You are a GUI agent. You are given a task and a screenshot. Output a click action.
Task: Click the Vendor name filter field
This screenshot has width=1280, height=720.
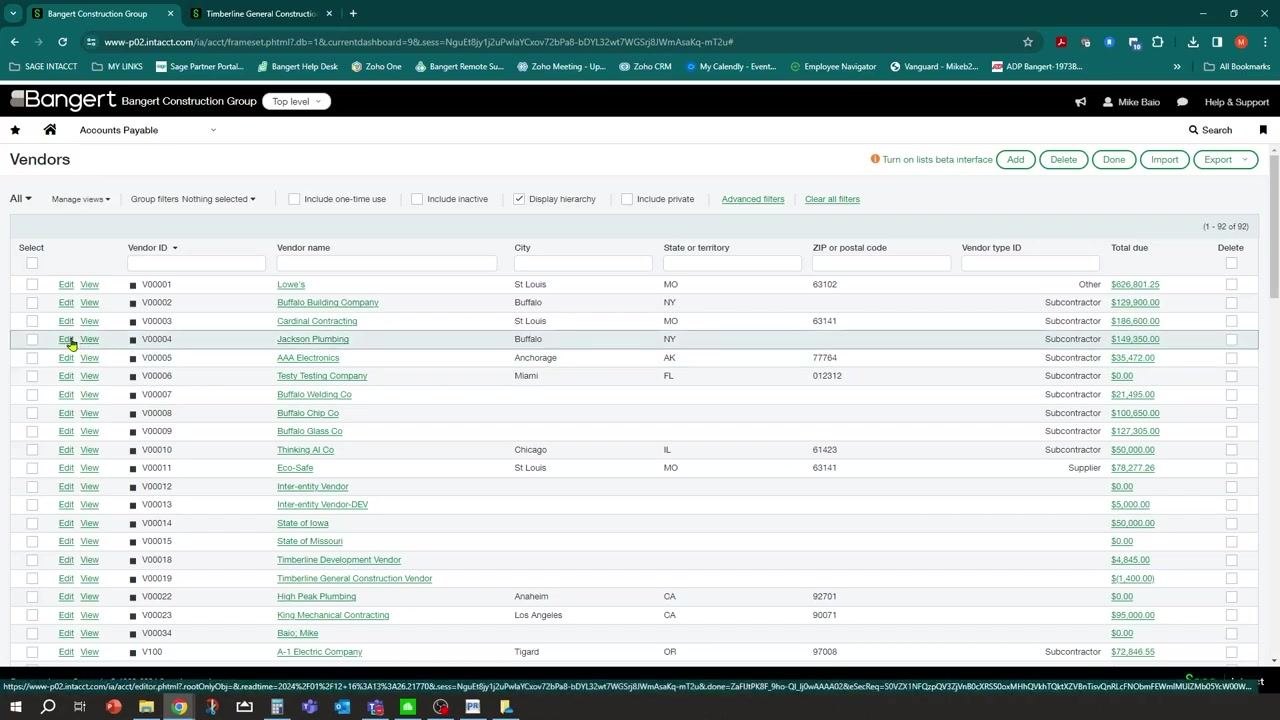(x=386, y=263)
